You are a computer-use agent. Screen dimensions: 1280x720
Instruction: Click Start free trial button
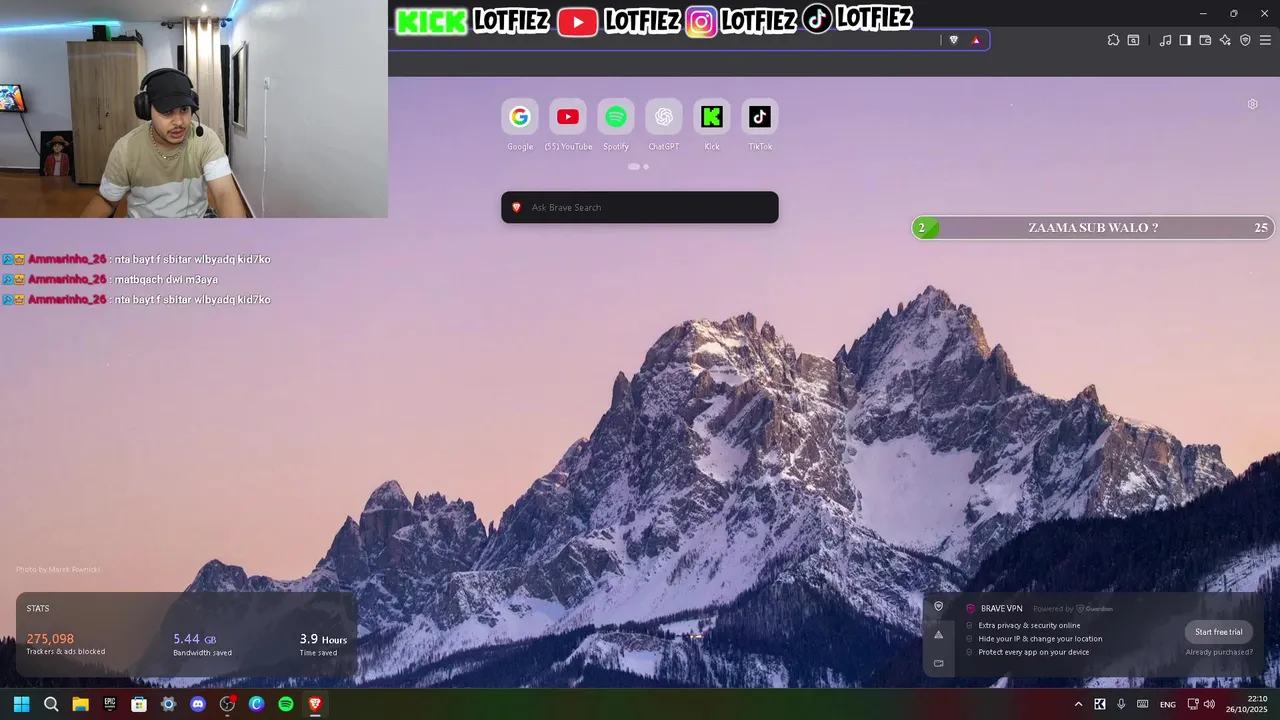[1218, 632]
